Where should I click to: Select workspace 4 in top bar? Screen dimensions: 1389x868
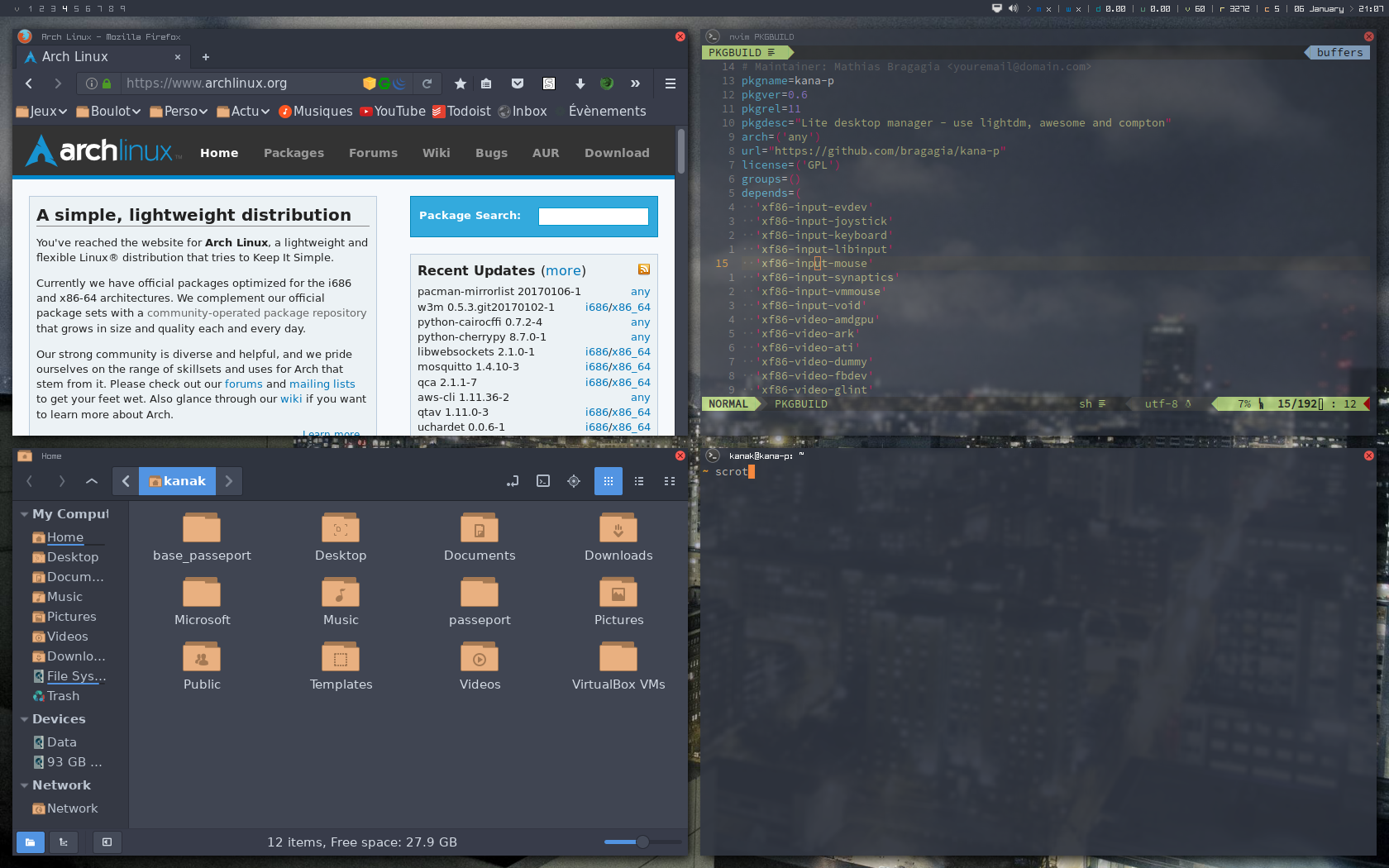(64, 8)
